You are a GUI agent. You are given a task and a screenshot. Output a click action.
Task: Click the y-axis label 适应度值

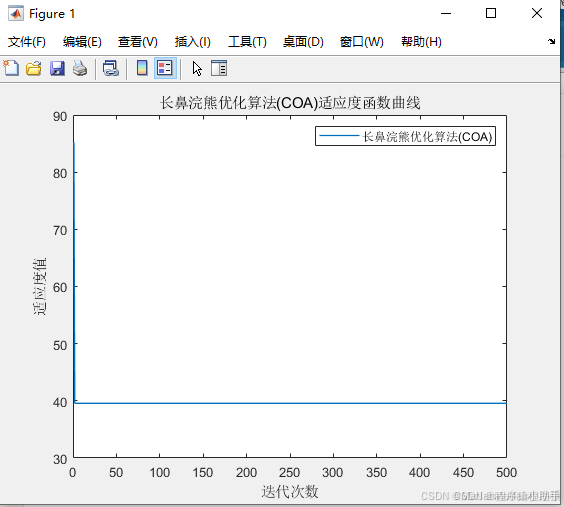(x=40, y=287)
